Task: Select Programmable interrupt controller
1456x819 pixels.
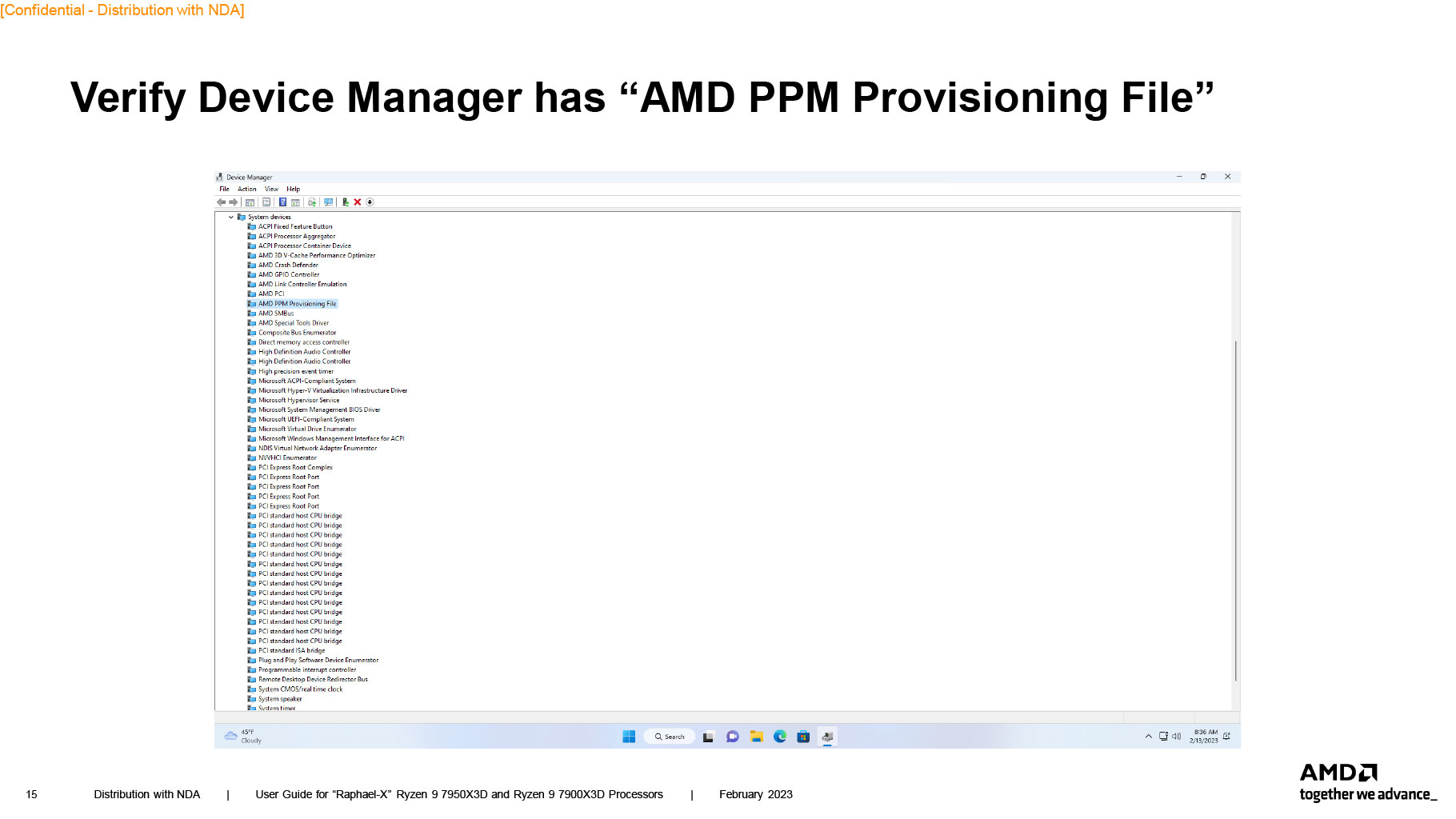Action: point(307,670)
